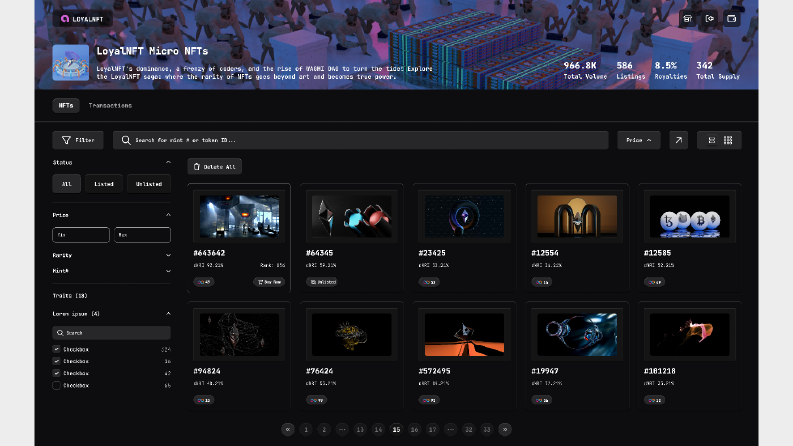The height and width of the screenshot is (446, 793).
Task: Click the traits Search field
Action: pyautogui.click(x=111, y=333)
